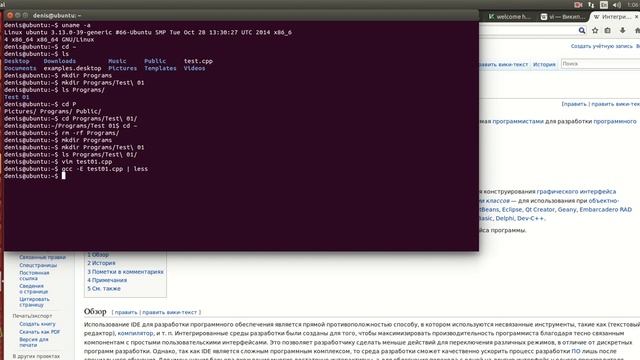The image size is (640, 360).
Task: Open sidebar link Версия для печати
Action: (34, 342)
